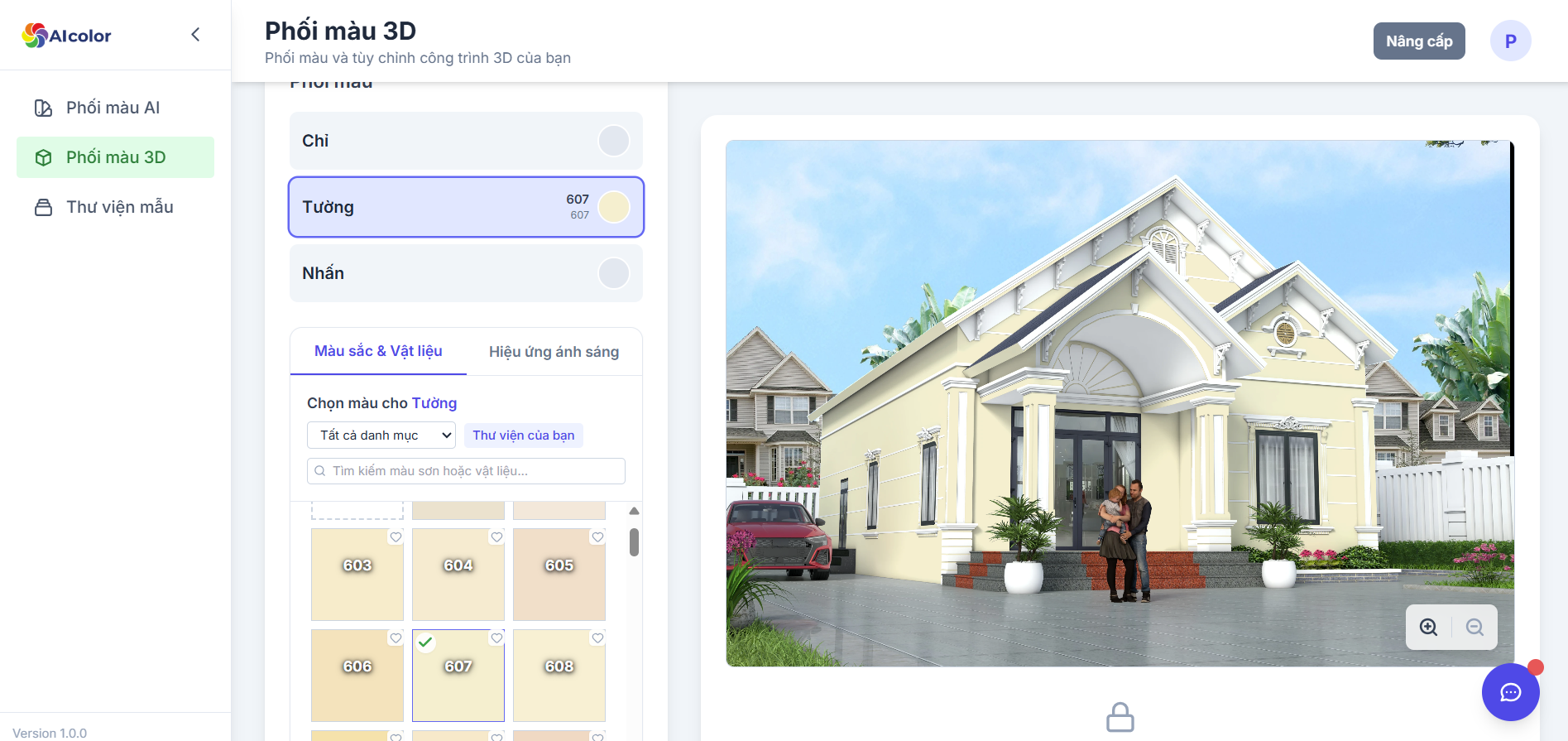The height and width of the screenshot is (741, 1568).
Task: Collapse the sidebar with the chevron arrow
Action: (x=195, y=35)
